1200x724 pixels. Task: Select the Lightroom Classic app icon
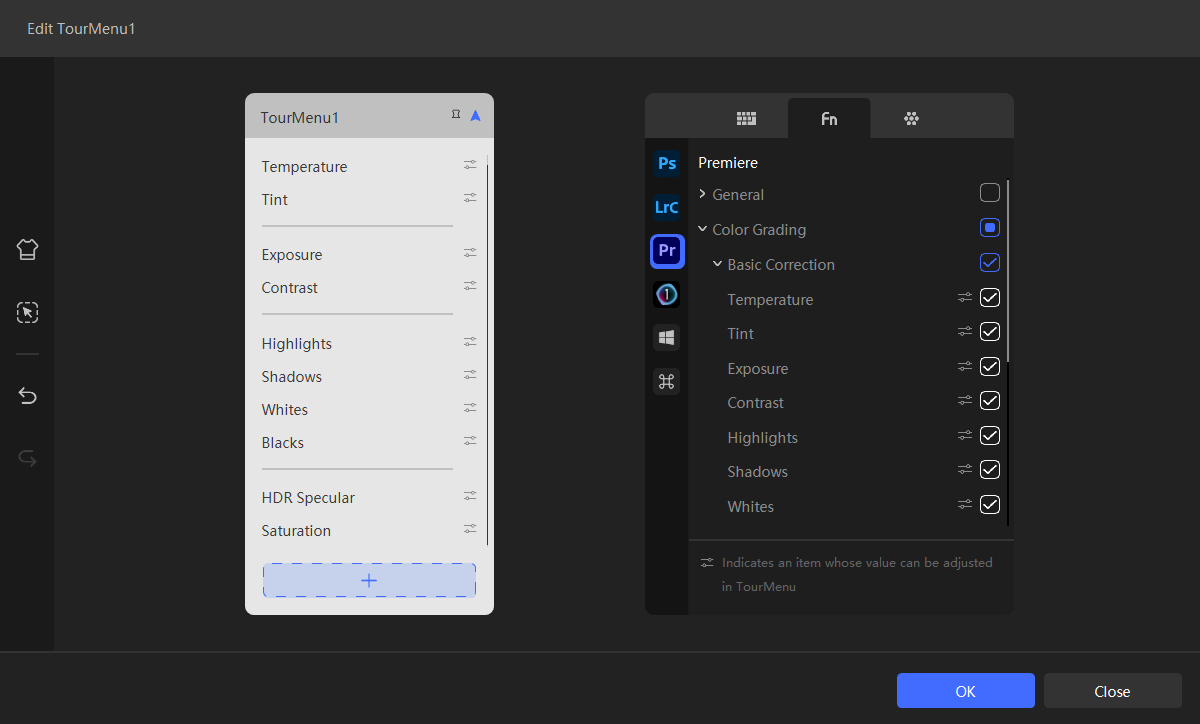tap(667, 207)
